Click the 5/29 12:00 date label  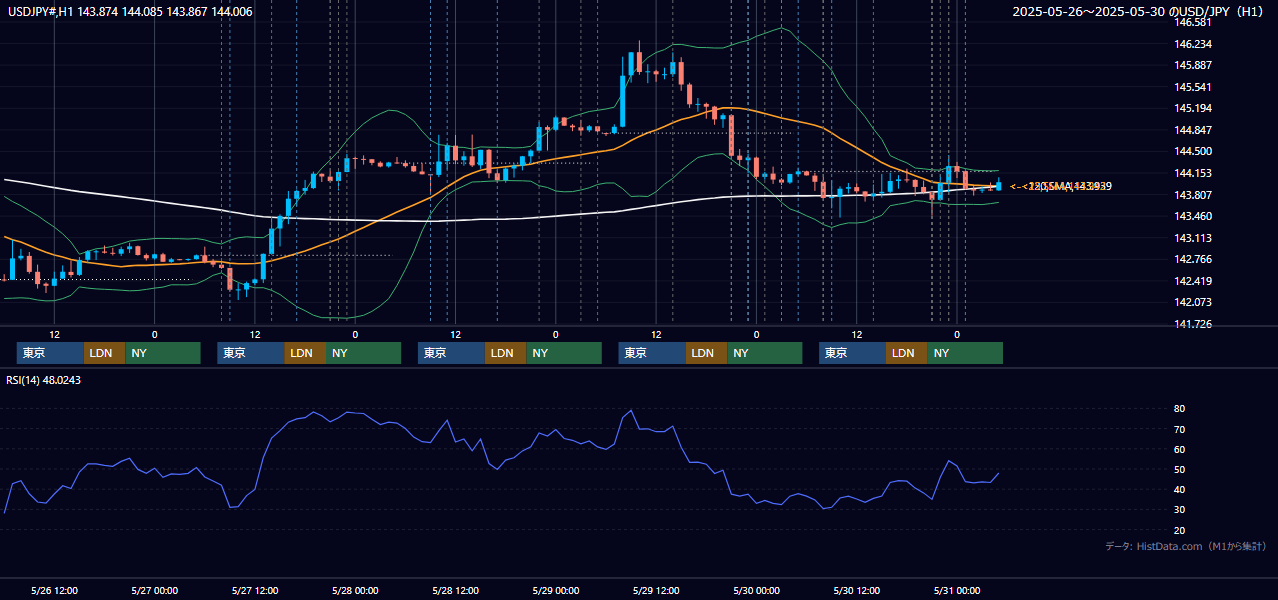coord(656,590)
